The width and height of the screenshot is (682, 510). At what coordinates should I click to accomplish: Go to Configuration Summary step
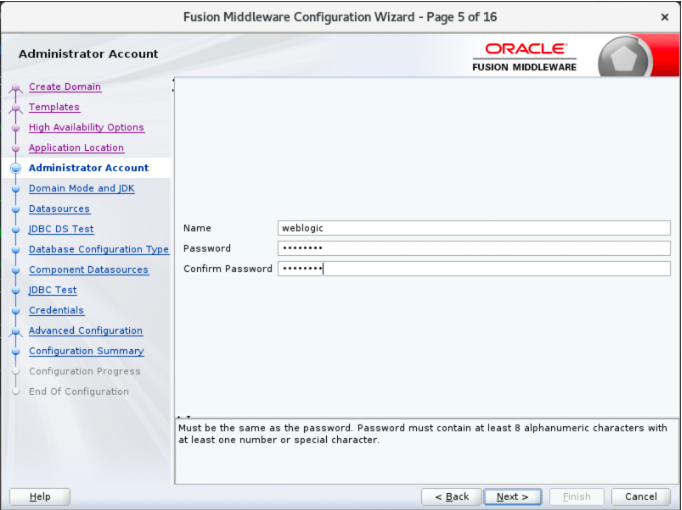click(x=86, y=351)
